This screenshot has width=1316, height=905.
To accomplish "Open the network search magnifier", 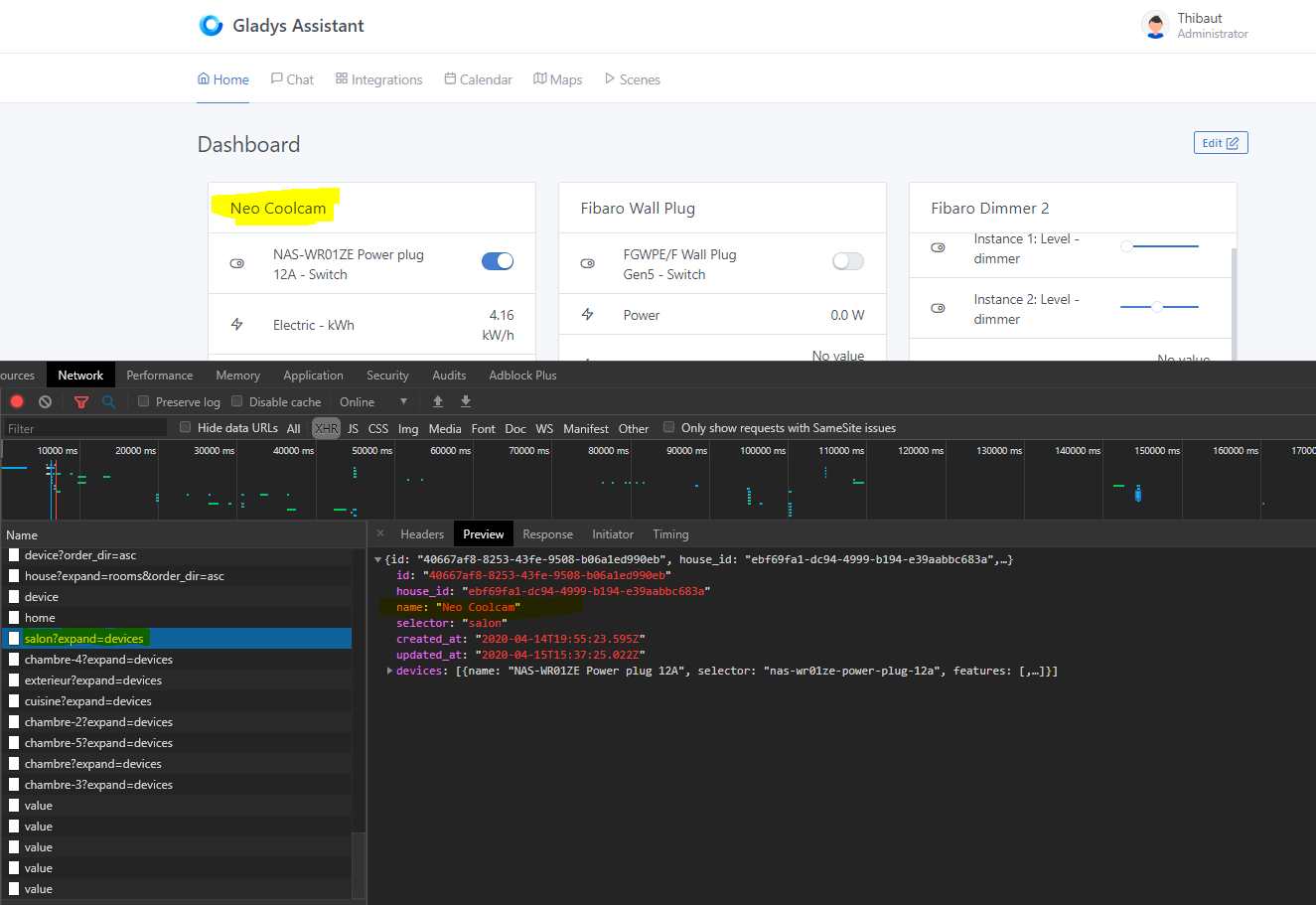I will point(109,401).
